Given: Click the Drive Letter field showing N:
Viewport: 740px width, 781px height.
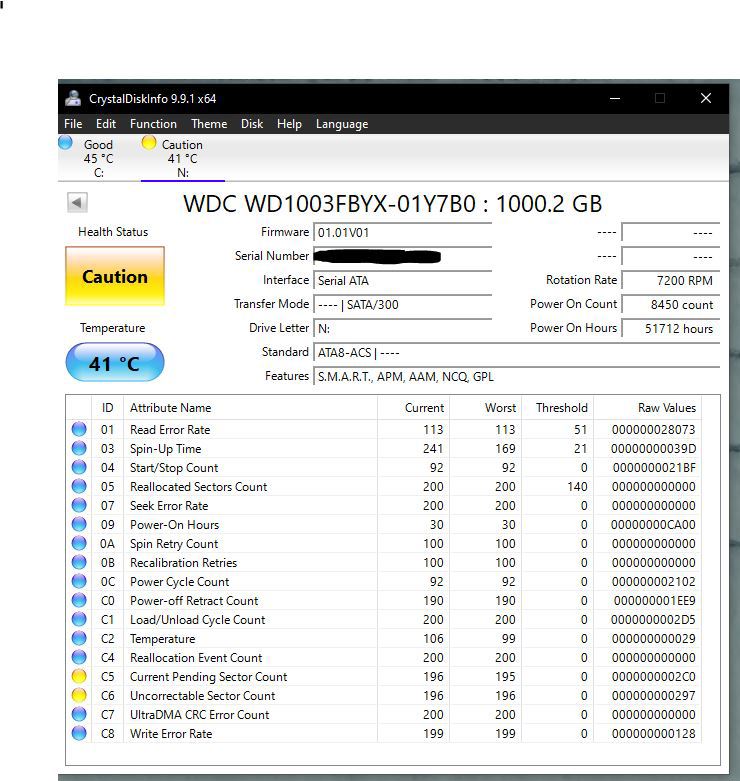Looking at the screenshot, I should pos(402,328).
